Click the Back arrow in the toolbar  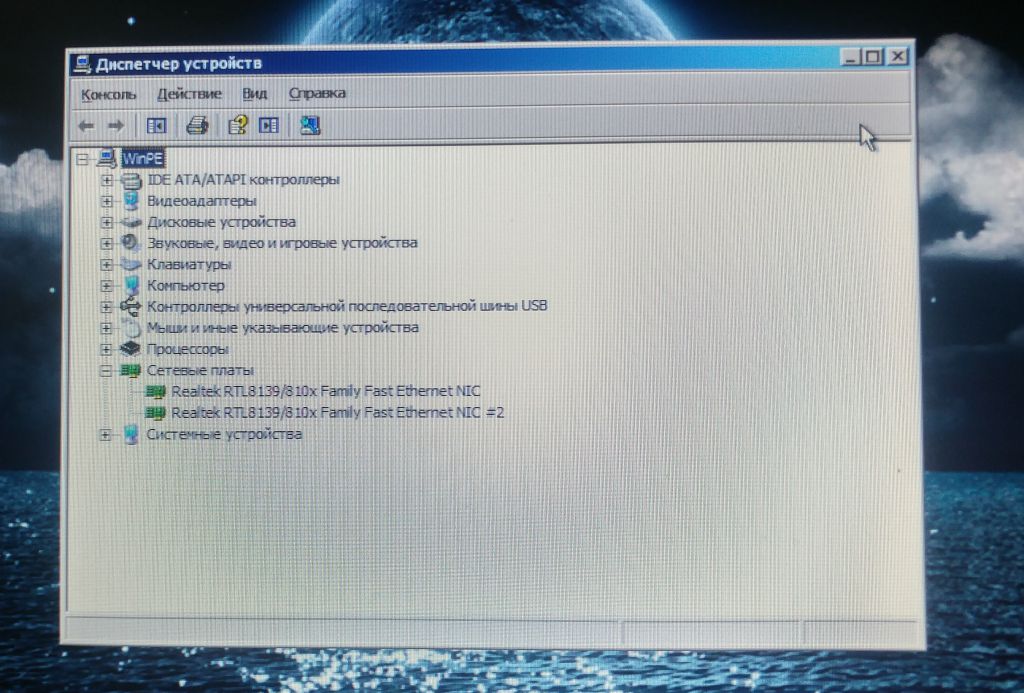[x=86, y=125]
